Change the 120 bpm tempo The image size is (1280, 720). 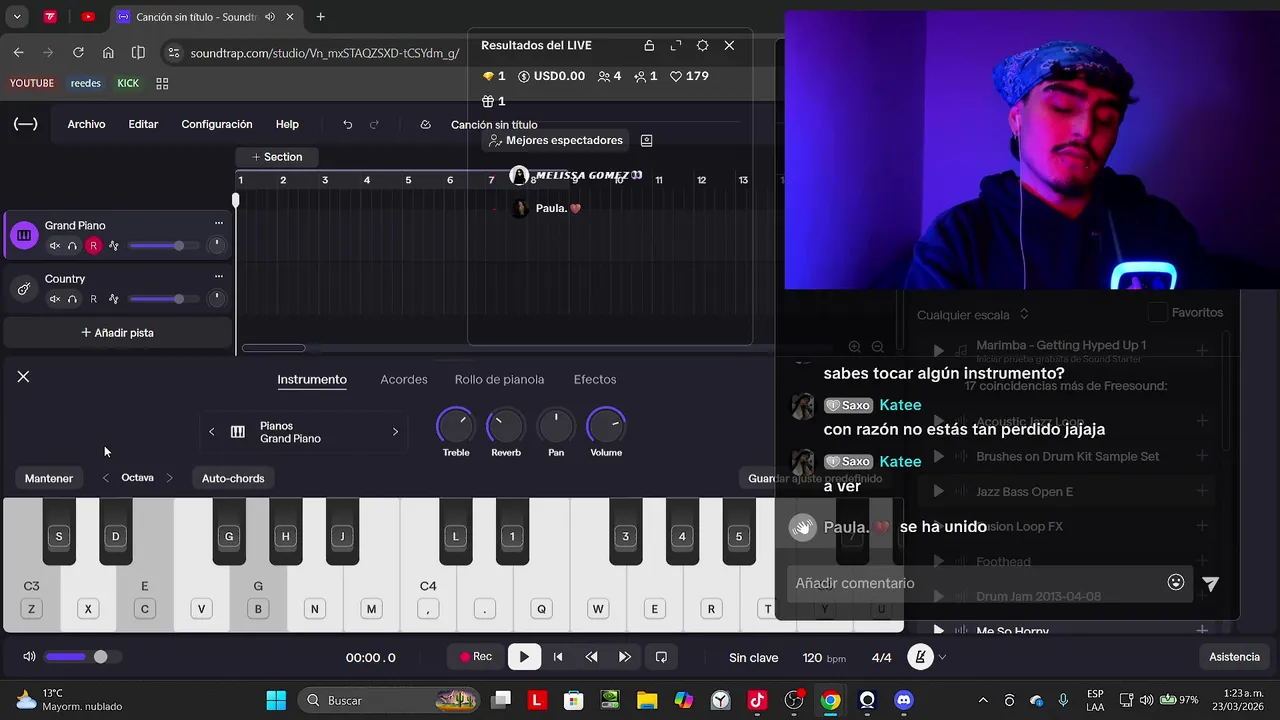824,657
